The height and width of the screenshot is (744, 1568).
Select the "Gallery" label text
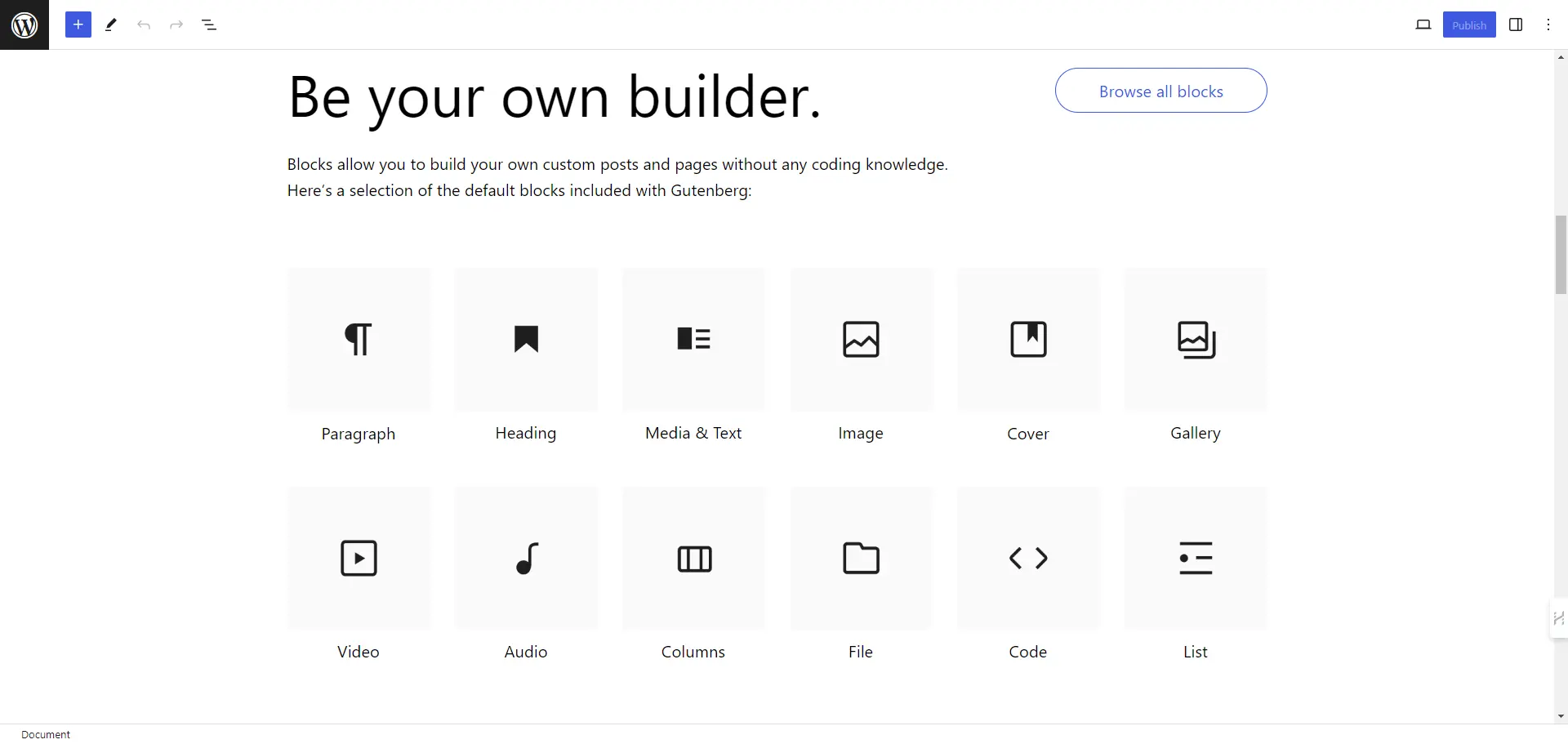pyautogui.click(x=1196, y=434)
